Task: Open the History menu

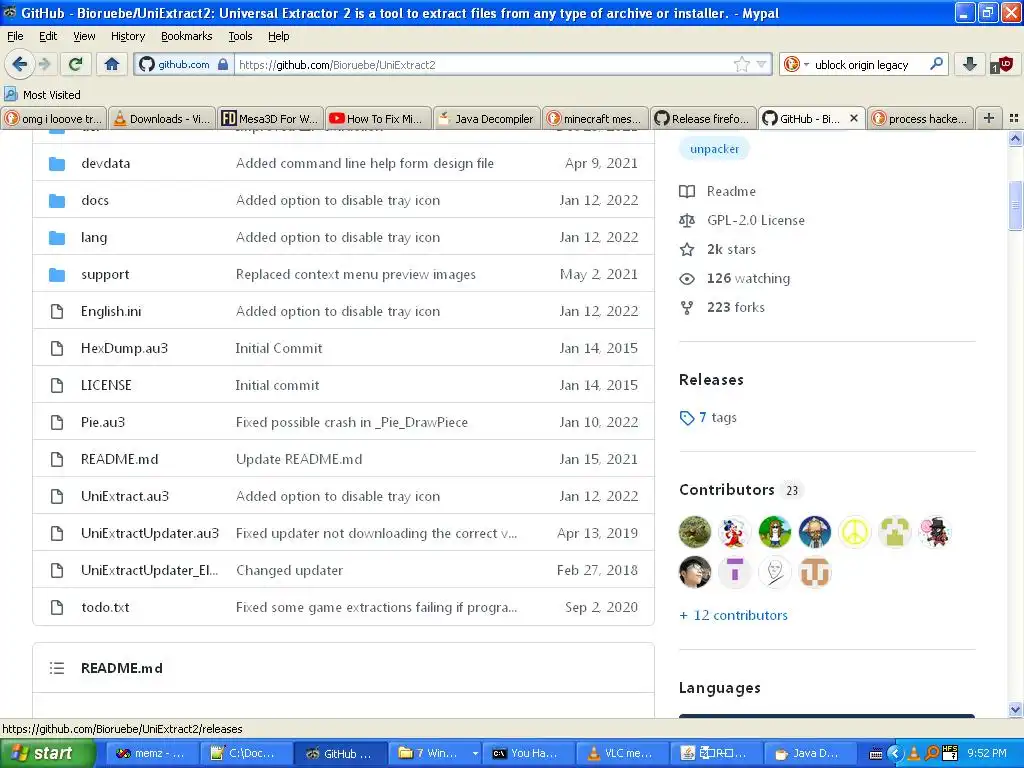Action: [x=127, y=36]
